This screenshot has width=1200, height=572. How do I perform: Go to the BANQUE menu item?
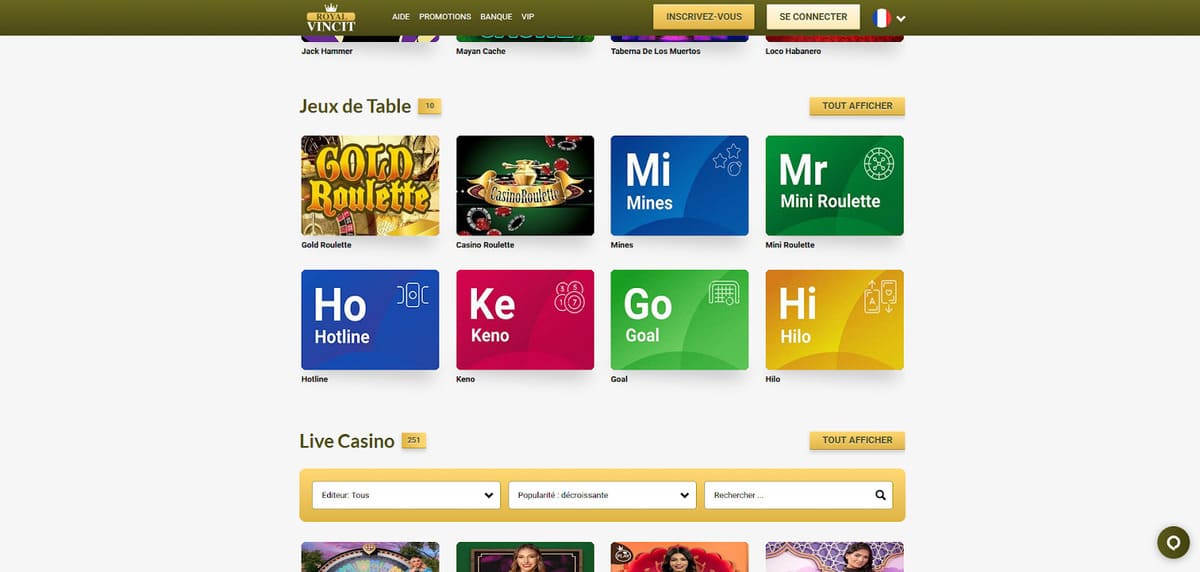pyautogui.click(x=496, y=17)
